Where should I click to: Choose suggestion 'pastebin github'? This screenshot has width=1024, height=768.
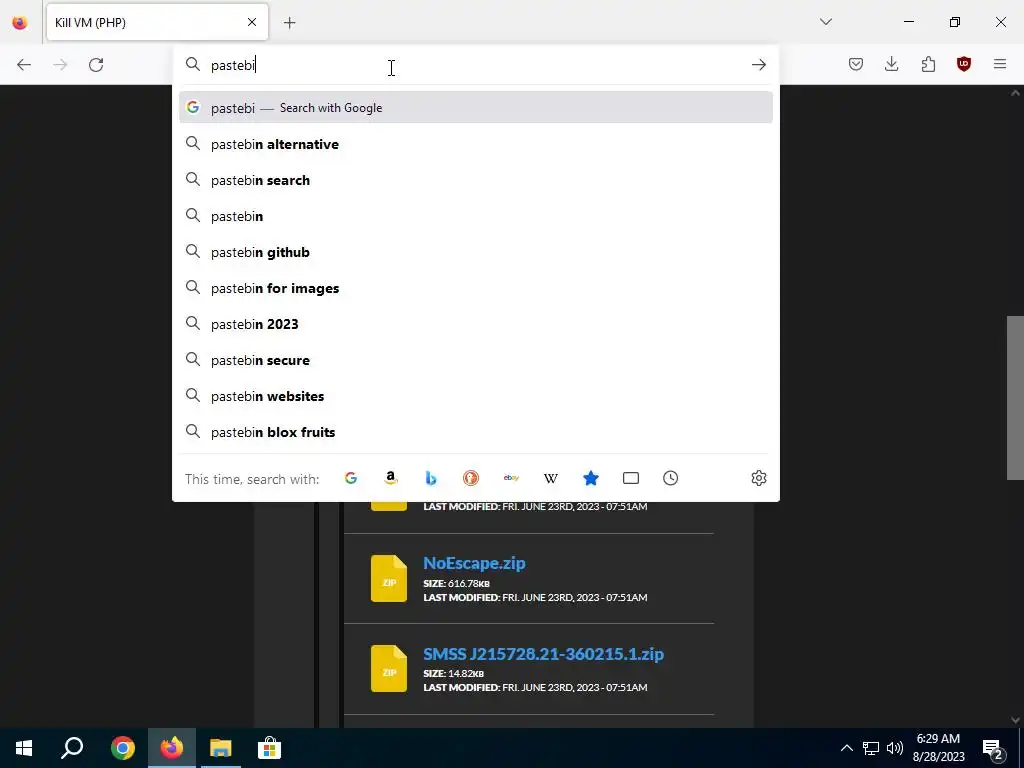pyautogui.click(x=475, y=252)
